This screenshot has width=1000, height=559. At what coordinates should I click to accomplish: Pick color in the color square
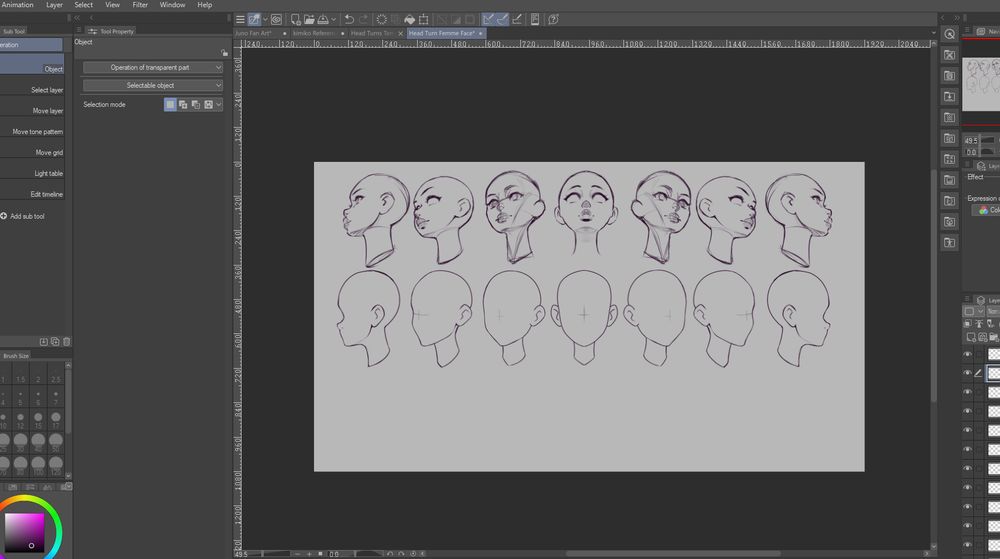(x=24, y=532)
